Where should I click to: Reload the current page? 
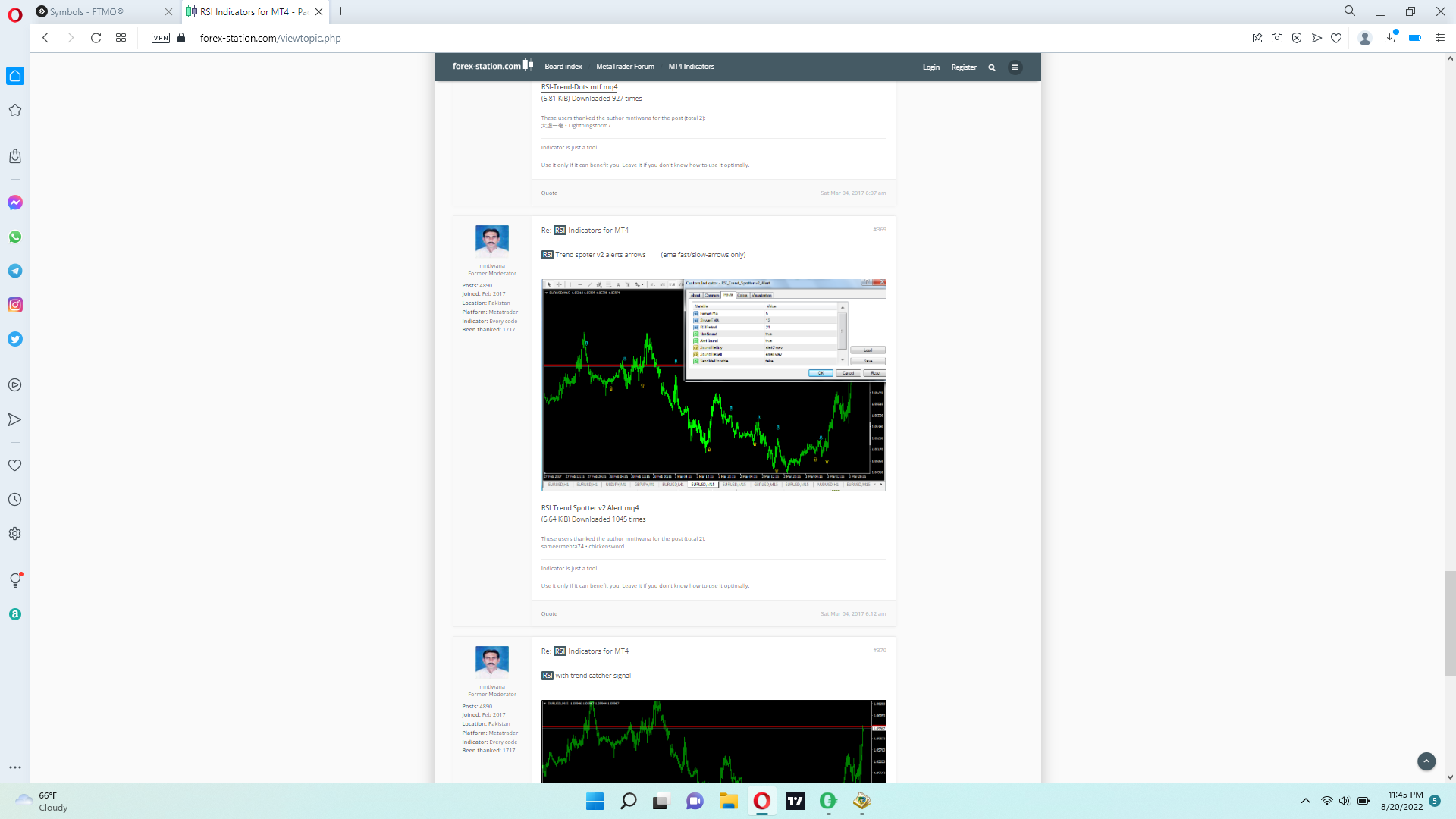coord(96,38)
